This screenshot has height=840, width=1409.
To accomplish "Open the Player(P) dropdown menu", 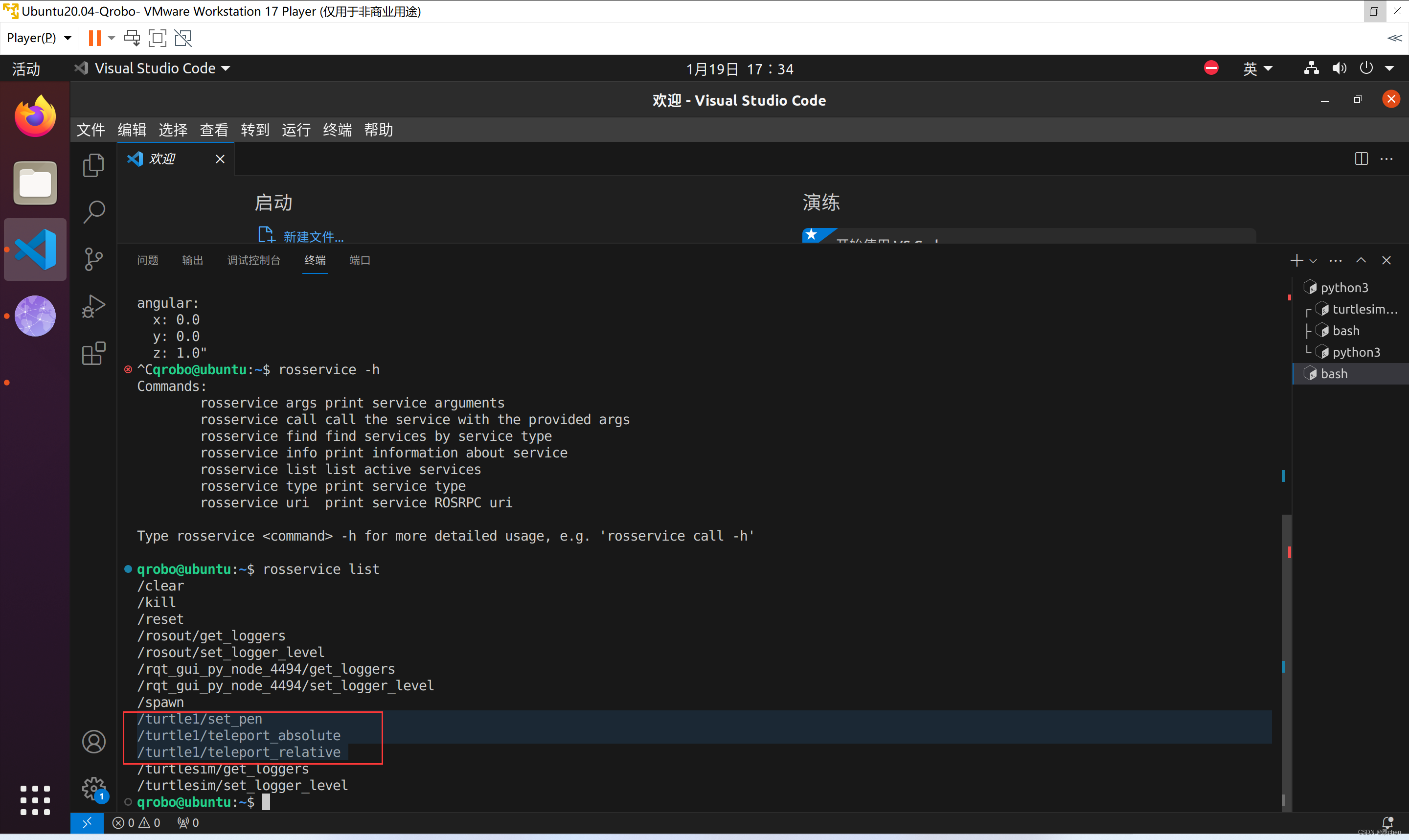I will click(x=39, y=38).
